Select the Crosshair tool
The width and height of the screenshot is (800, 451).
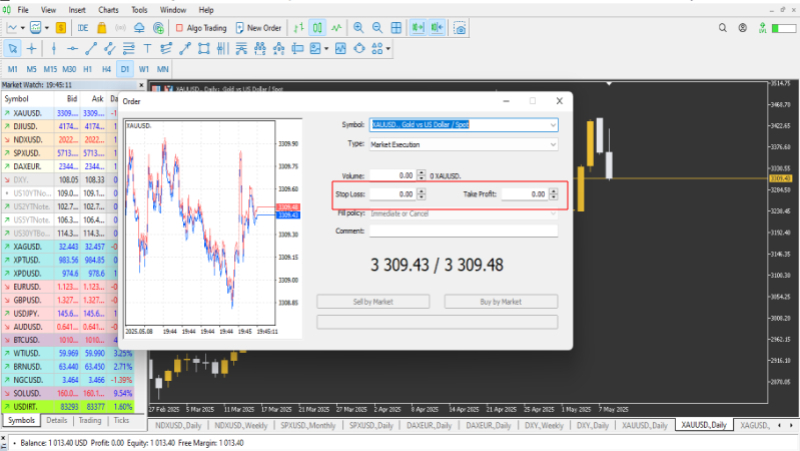tap(32, 48)
